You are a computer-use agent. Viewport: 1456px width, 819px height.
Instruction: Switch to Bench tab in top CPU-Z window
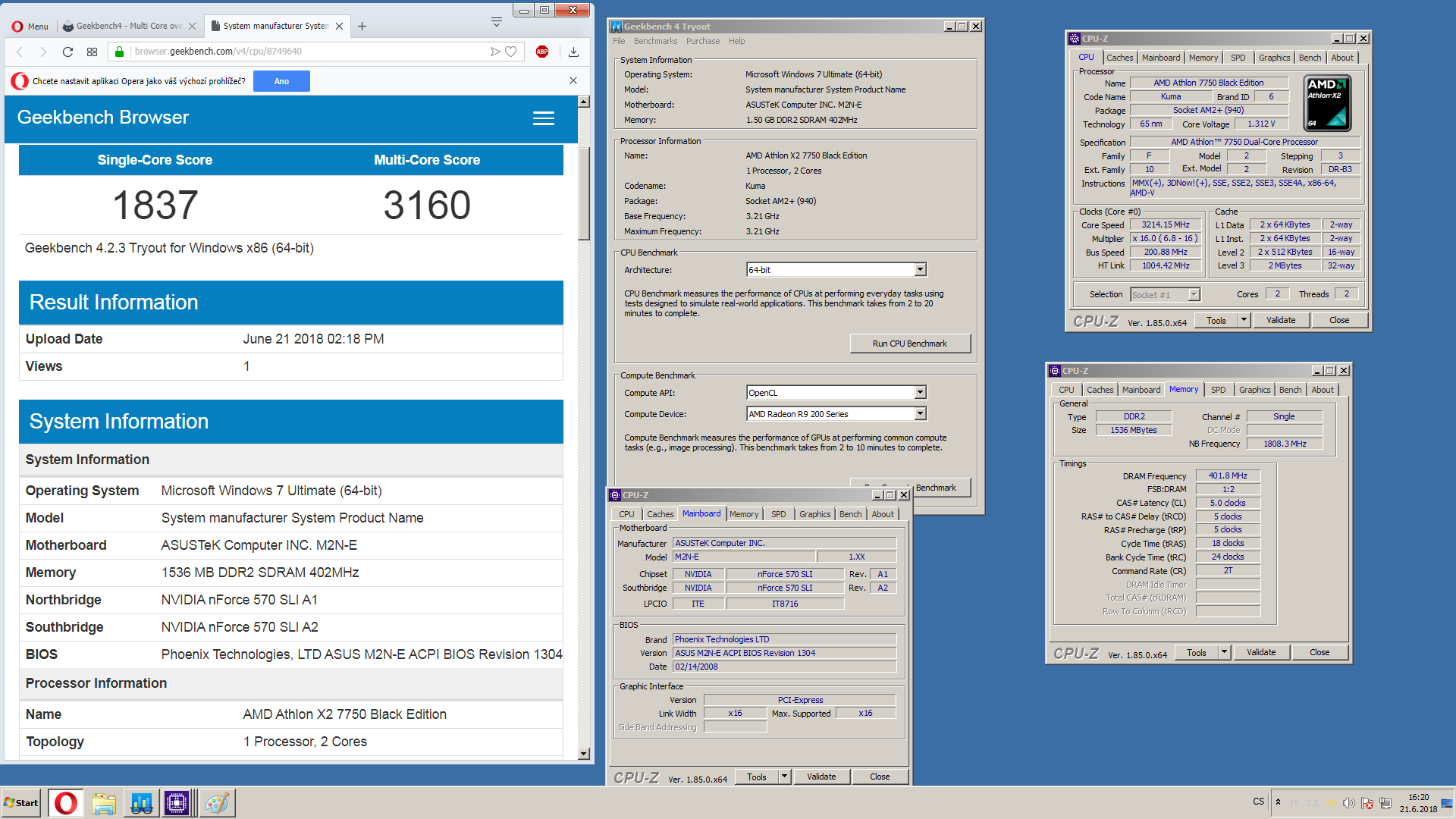[x=1310, y=58]
